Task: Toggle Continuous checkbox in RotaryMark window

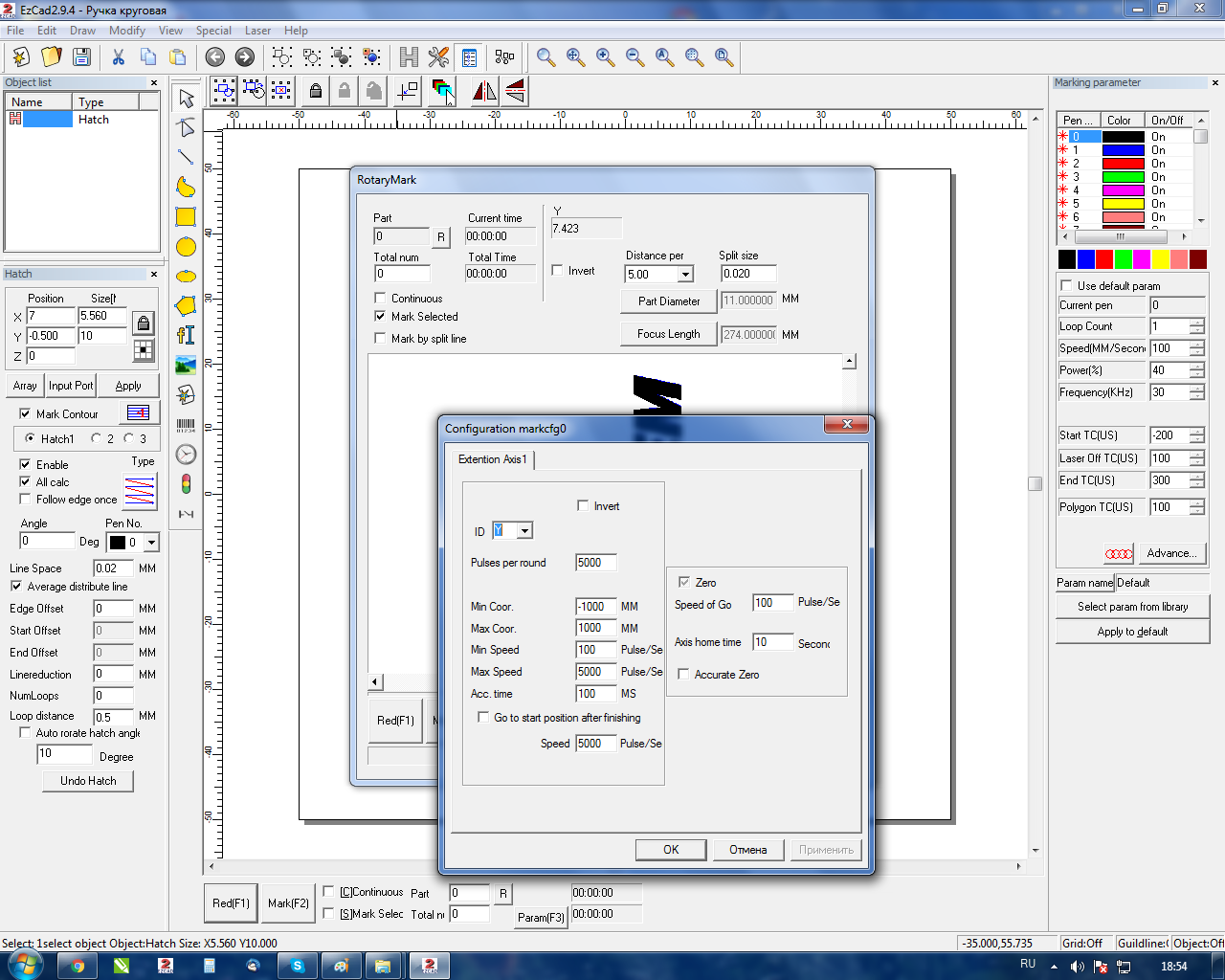Action: coord(380,298)
